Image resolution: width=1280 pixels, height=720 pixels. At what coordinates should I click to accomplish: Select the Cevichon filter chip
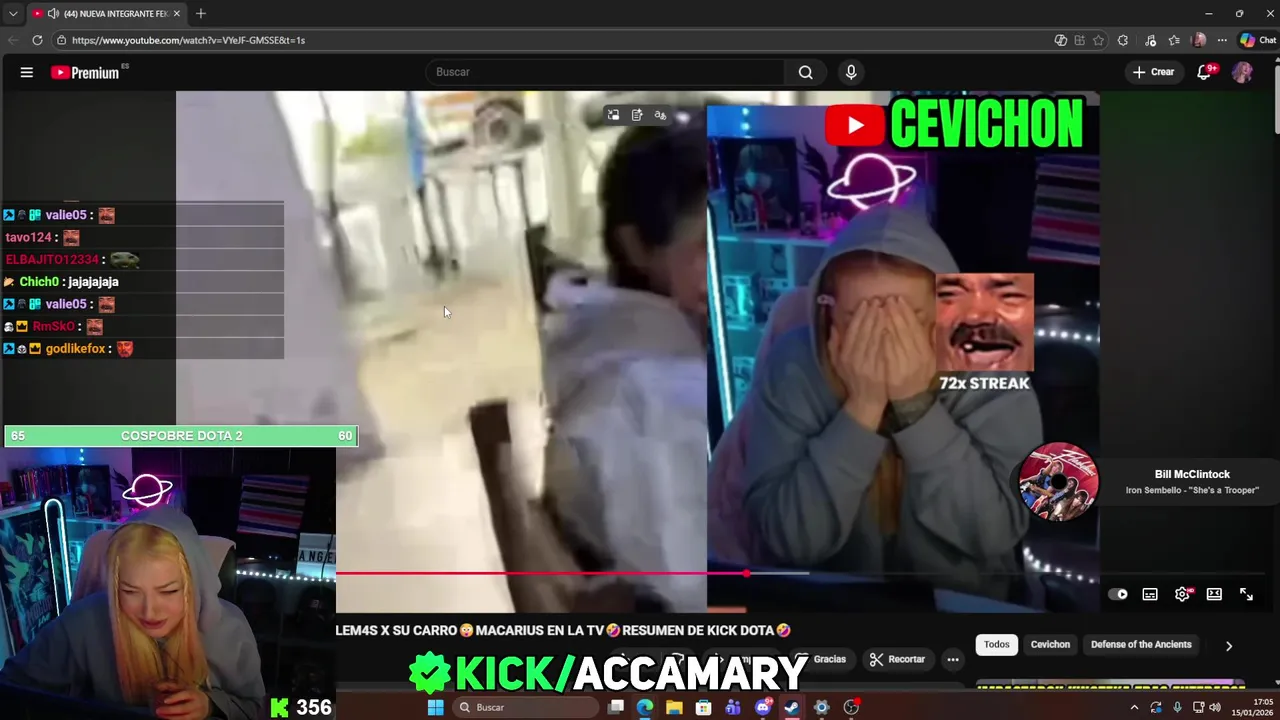(x=1050, y=645)
